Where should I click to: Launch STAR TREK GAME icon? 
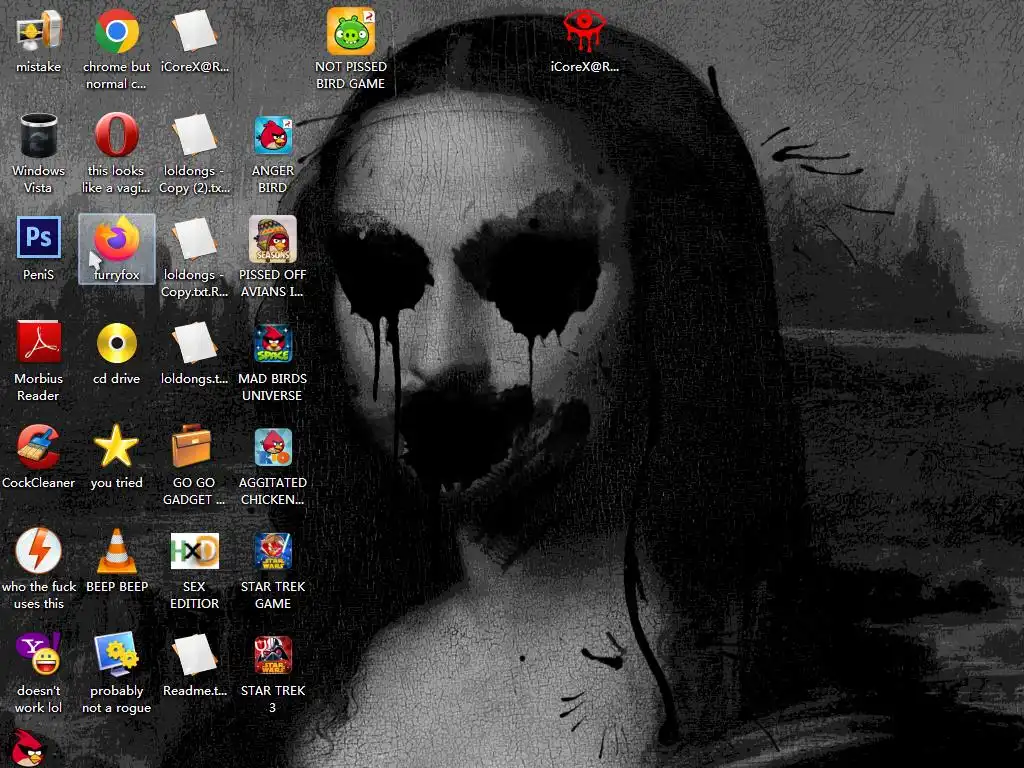[273, 551]
